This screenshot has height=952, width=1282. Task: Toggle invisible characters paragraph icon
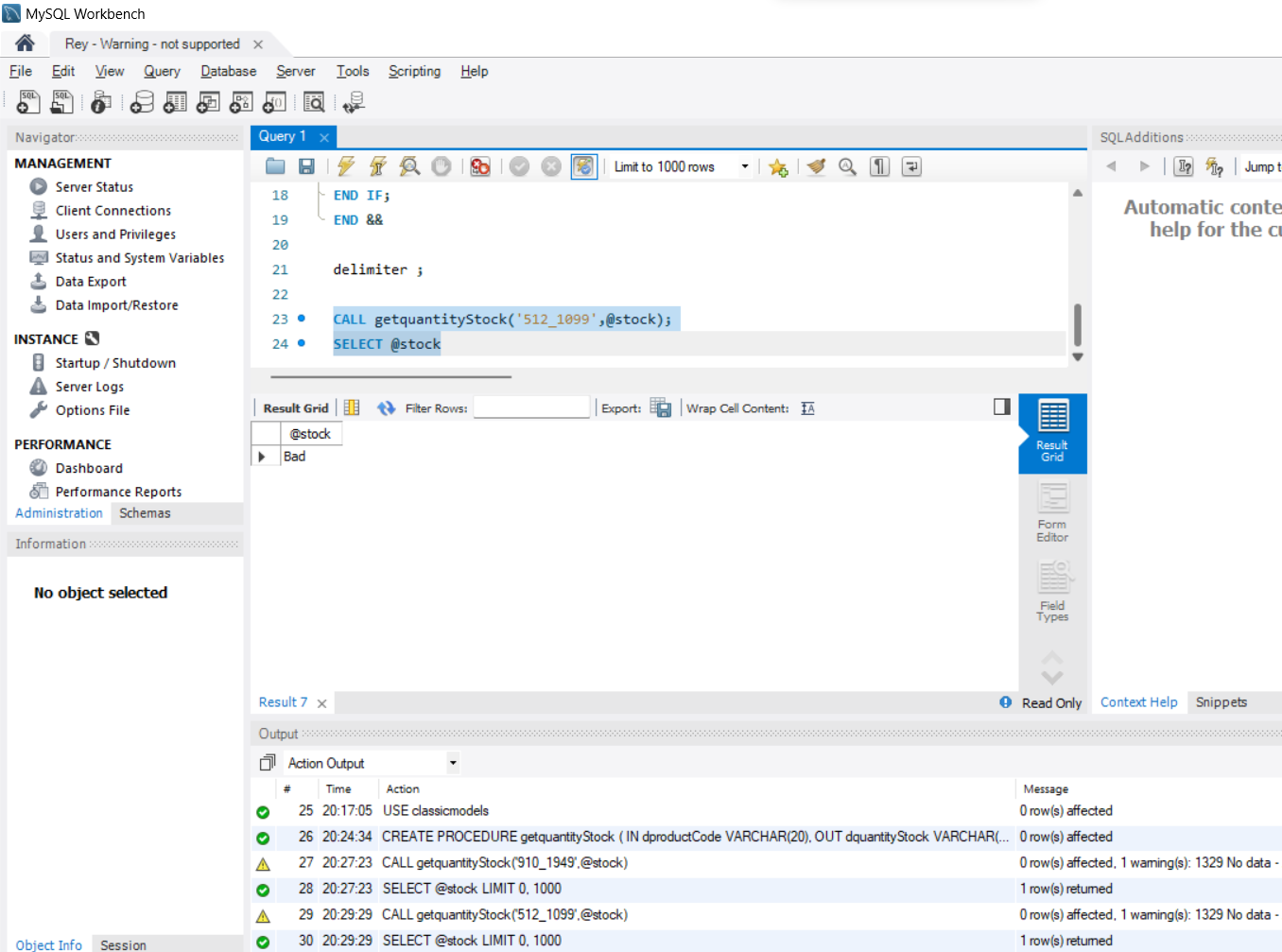coord(880,166)
